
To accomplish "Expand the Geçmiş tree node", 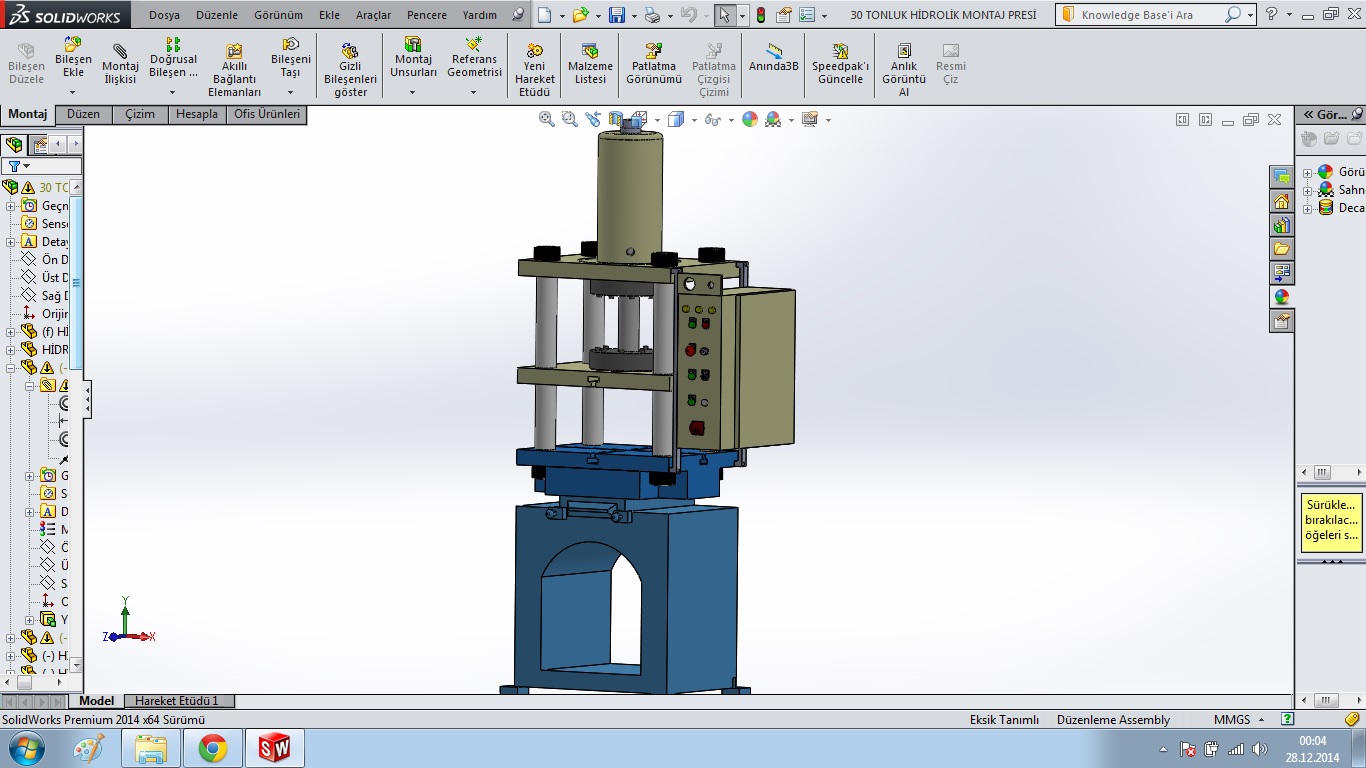I will [11, 206].
